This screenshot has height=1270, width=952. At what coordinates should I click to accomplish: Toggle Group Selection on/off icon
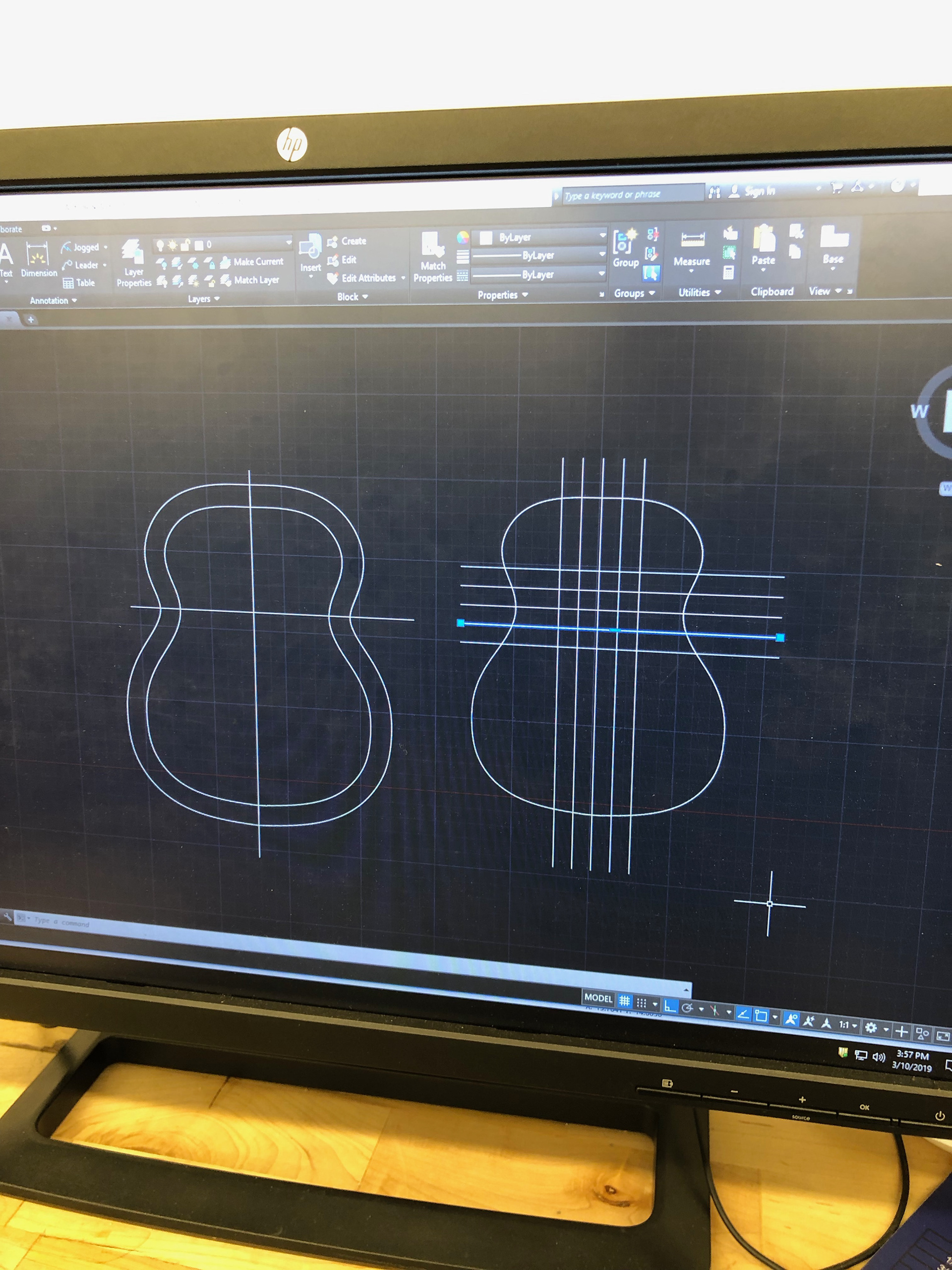coord(652,273)
